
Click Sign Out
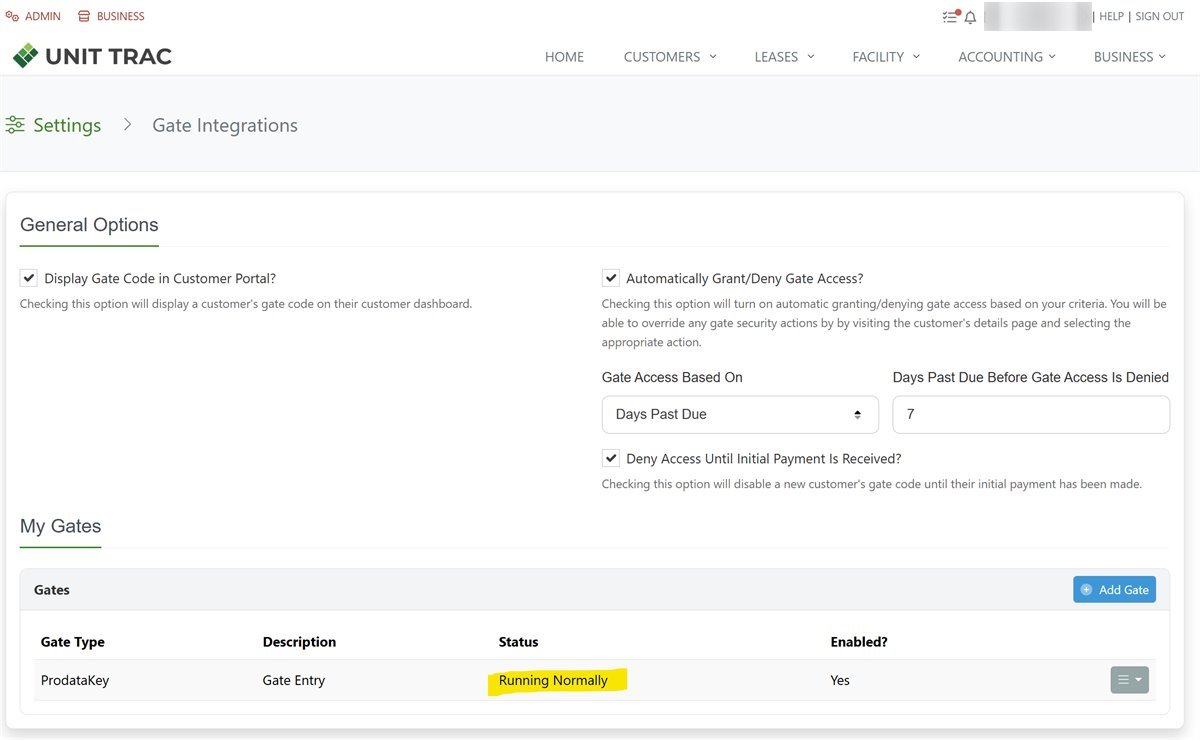pos(1159,17)
